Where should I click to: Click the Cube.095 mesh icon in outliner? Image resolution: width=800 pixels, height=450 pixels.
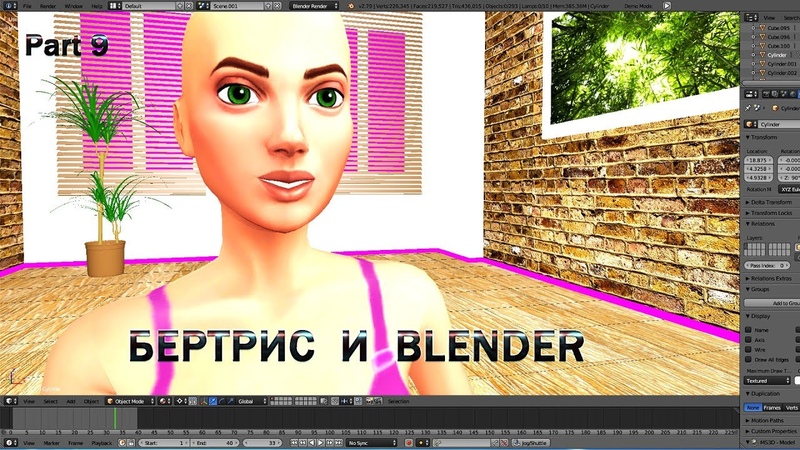pos(763,28)
